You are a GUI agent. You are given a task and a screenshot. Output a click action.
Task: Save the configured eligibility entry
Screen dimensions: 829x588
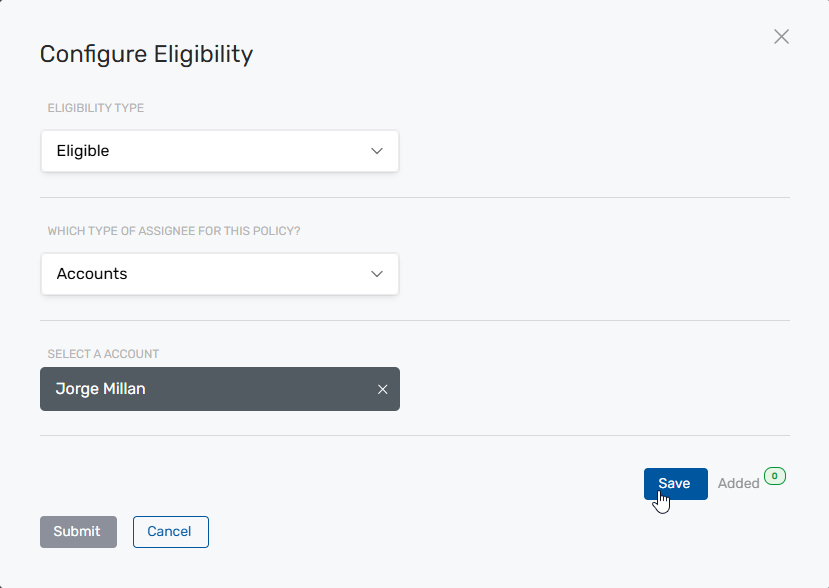[675, 483]
